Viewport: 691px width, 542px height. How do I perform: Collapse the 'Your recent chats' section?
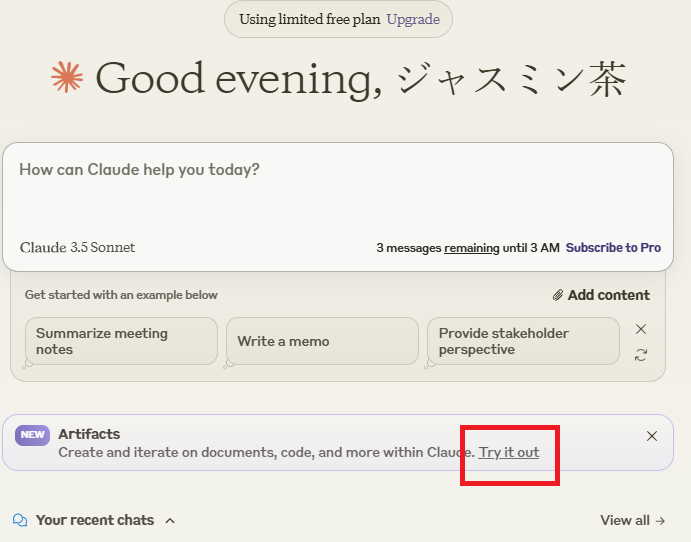170,521
